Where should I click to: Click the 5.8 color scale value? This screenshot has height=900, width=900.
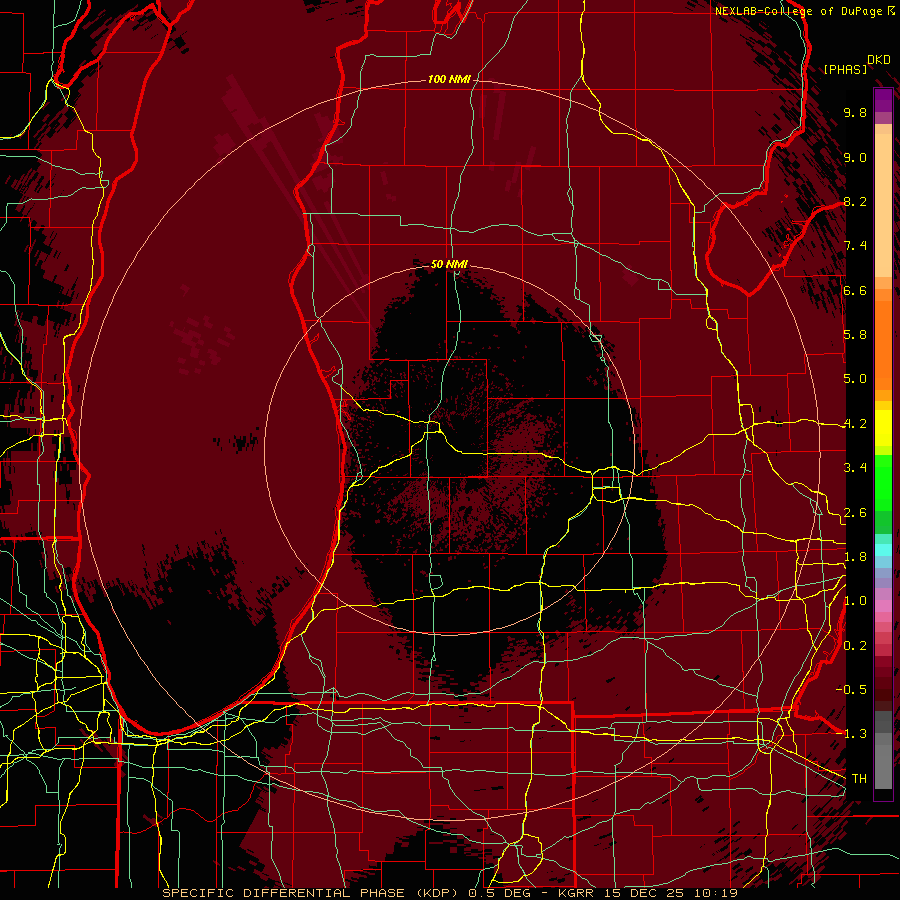[855, 335]
